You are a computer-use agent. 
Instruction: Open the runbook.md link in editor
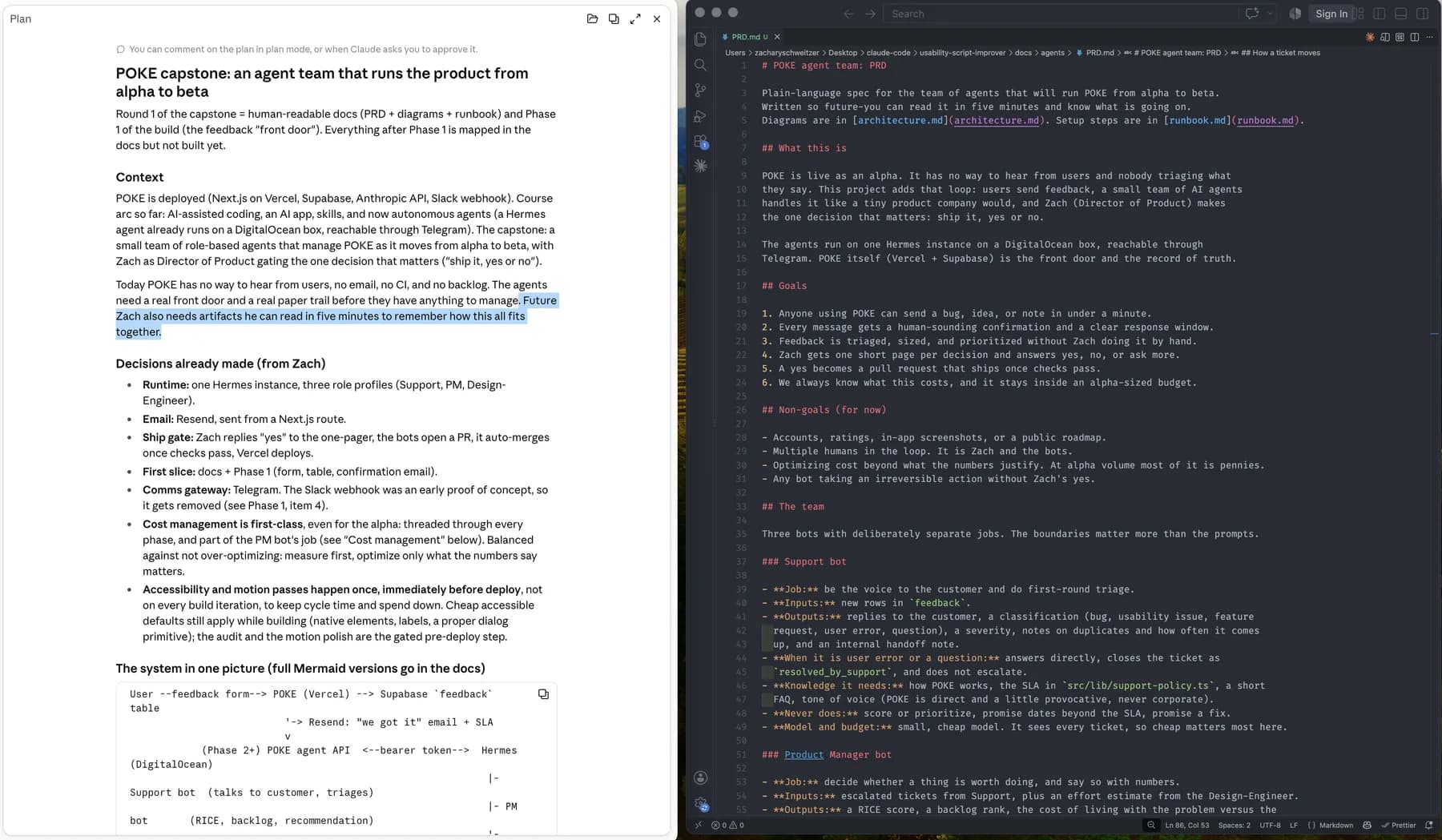click(x=1265, y=121)
